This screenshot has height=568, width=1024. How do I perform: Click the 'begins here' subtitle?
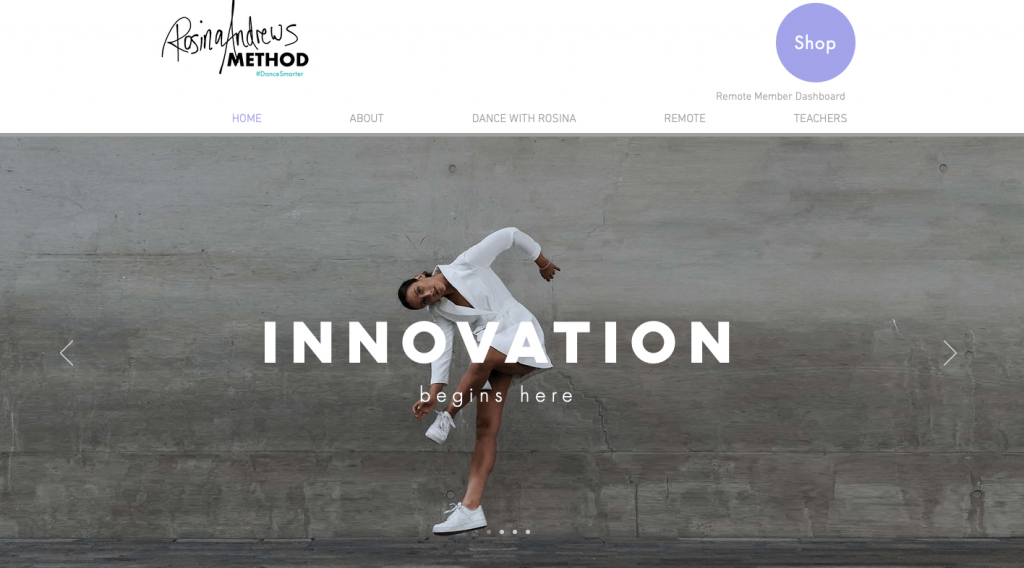click(x=497, y=396)
